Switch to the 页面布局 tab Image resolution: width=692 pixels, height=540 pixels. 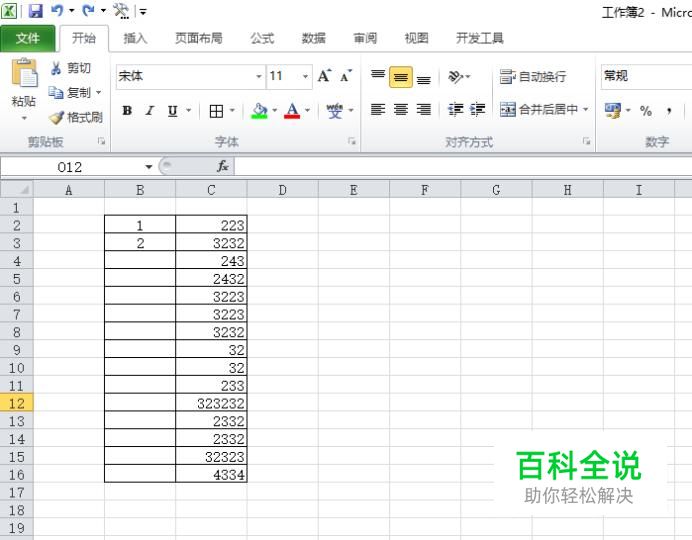tap(199, 38)
